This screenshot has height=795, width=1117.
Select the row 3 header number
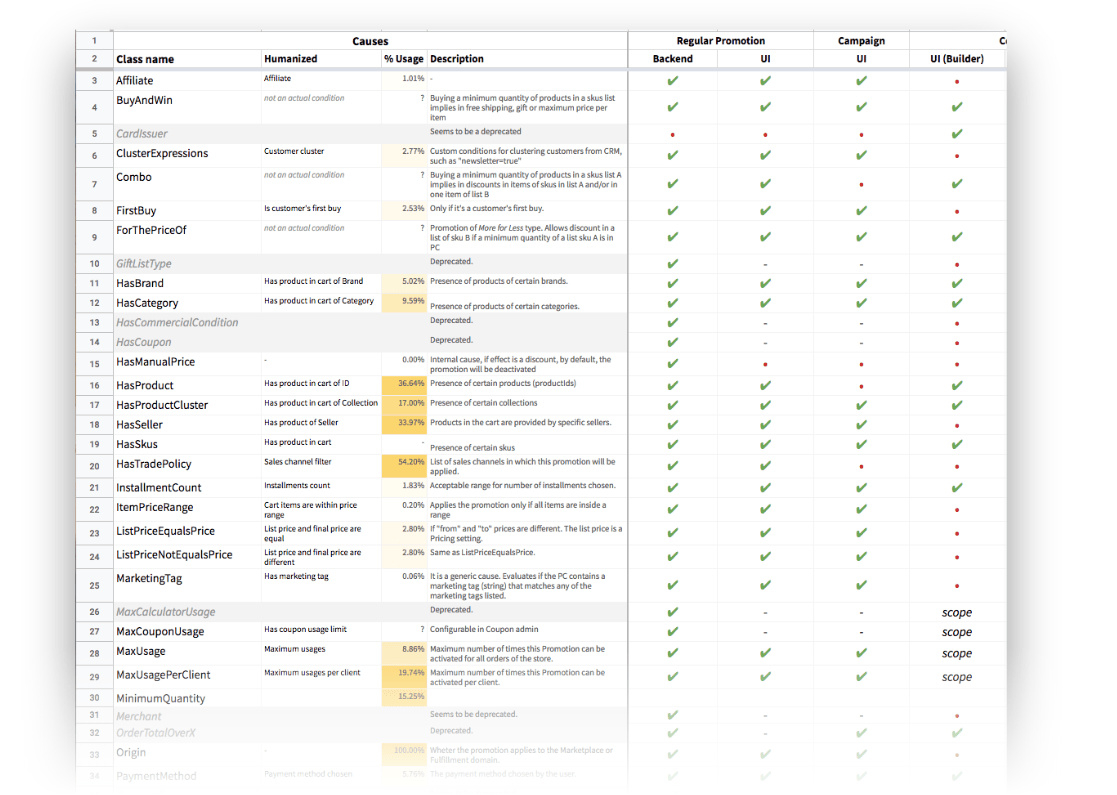94,80
